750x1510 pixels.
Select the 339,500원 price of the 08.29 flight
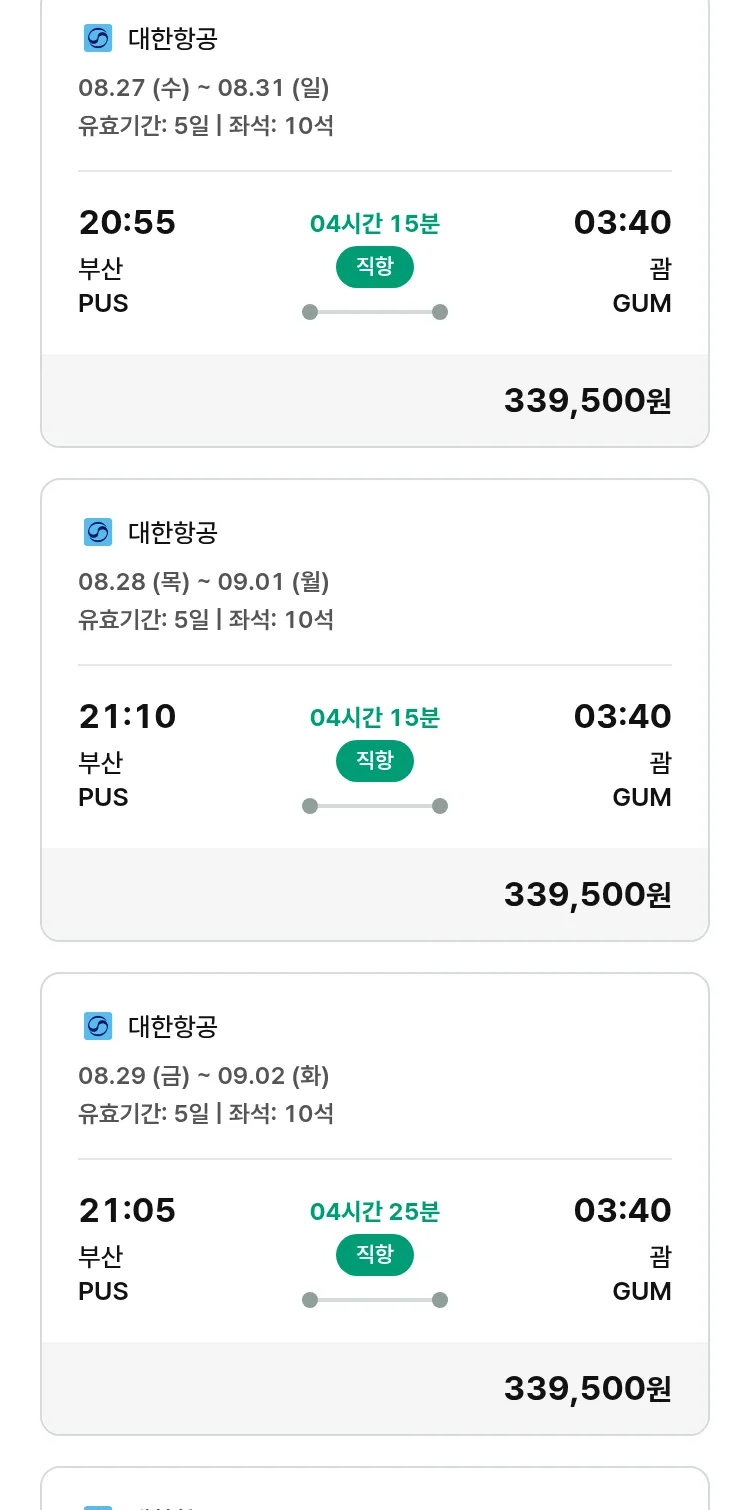(x=587, y=1389)
